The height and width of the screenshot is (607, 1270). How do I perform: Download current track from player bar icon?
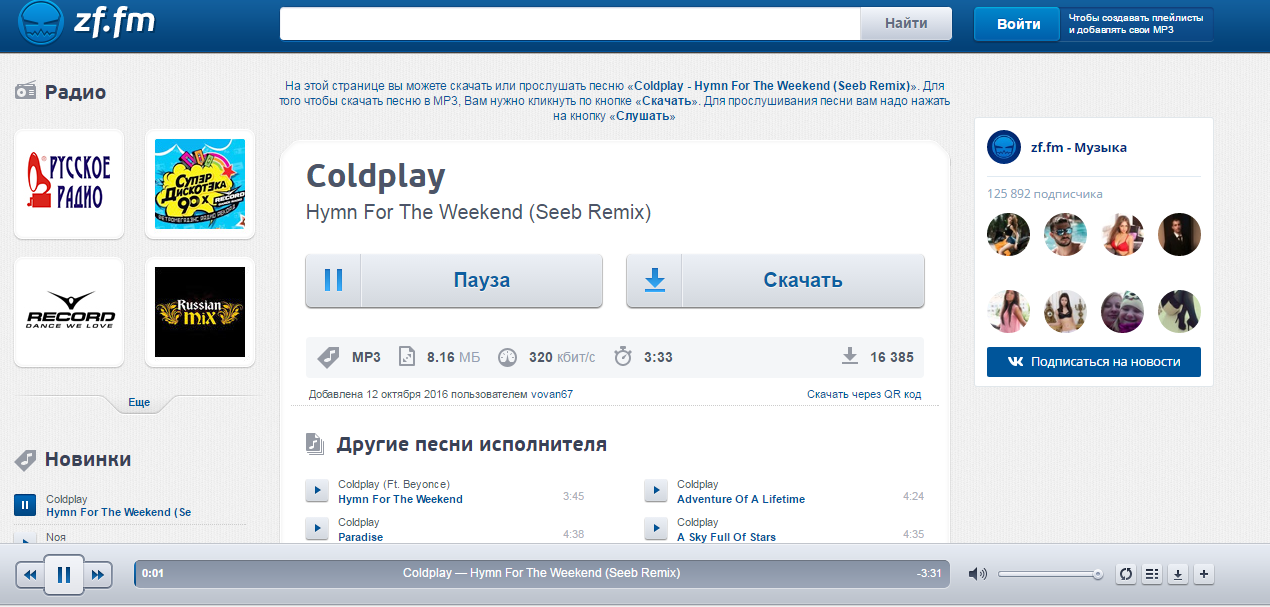click(1178, 574)
